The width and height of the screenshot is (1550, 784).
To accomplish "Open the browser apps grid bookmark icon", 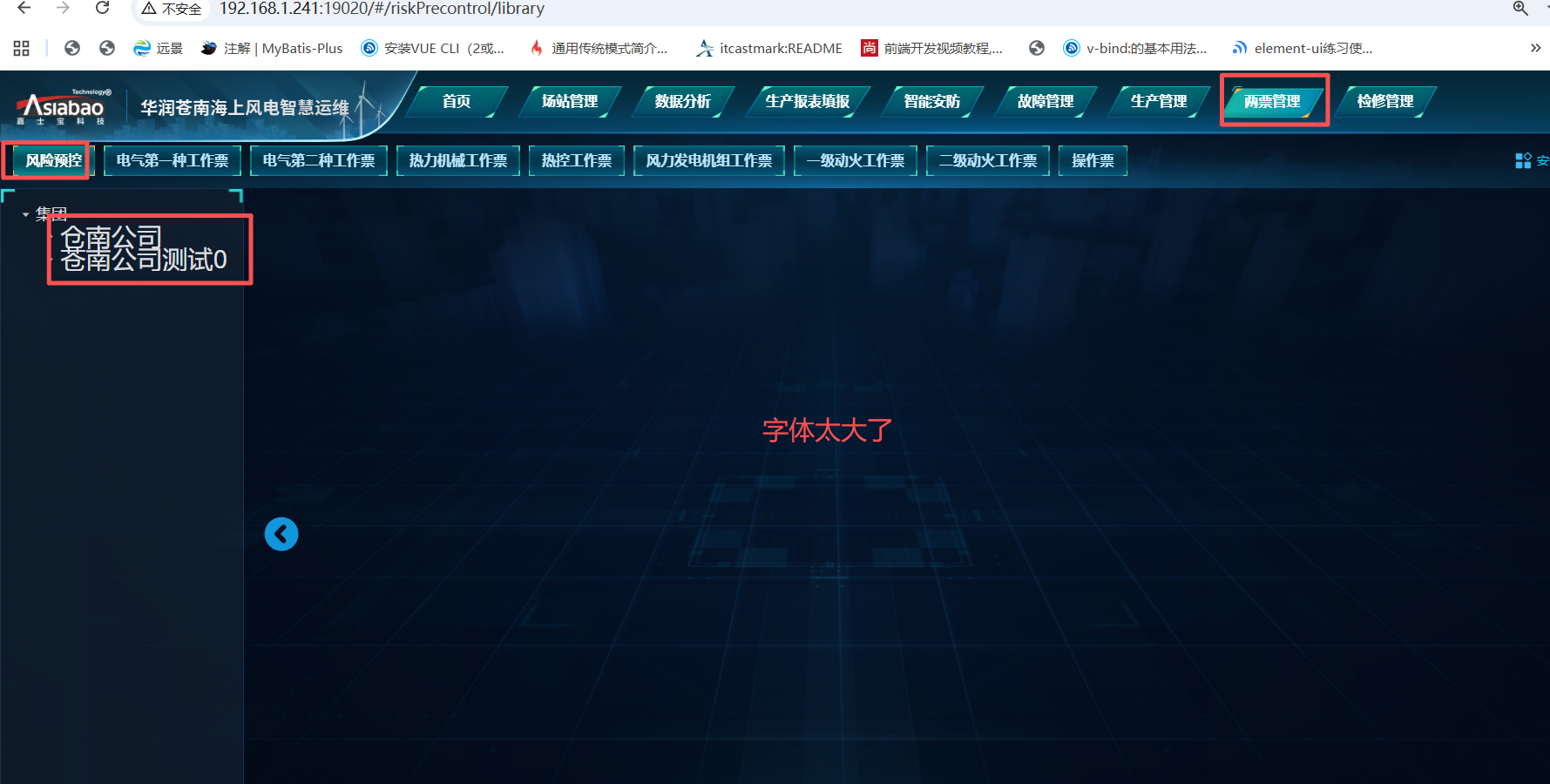I will 22,48.
